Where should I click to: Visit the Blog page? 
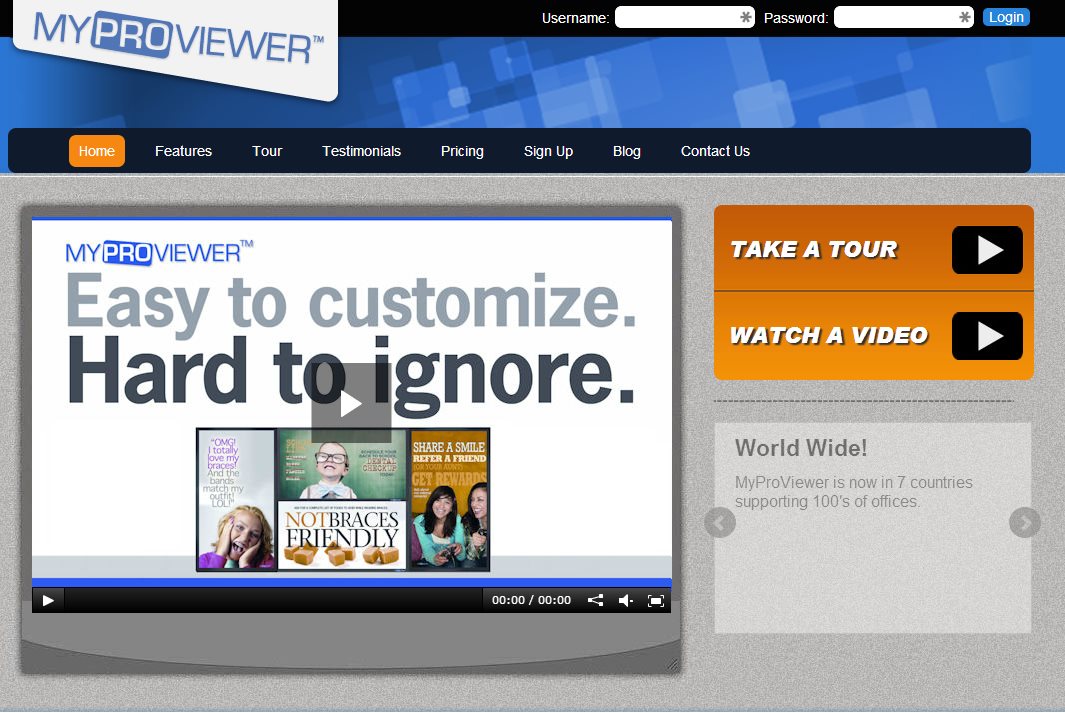coord(627,151)
